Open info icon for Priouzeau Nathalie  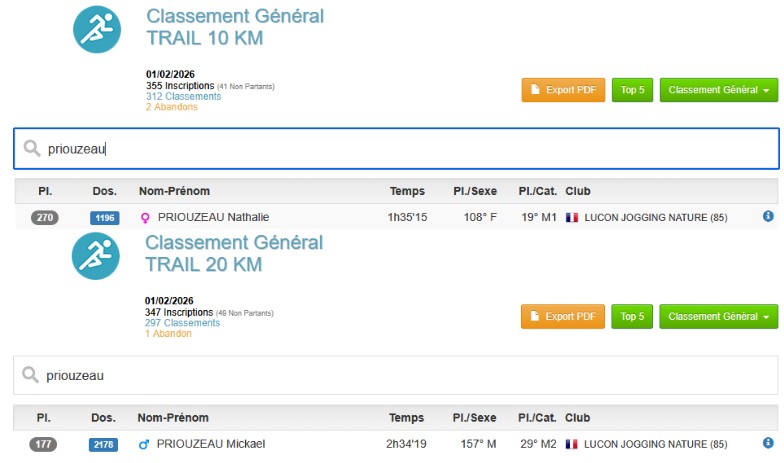[x=768, y=216]
